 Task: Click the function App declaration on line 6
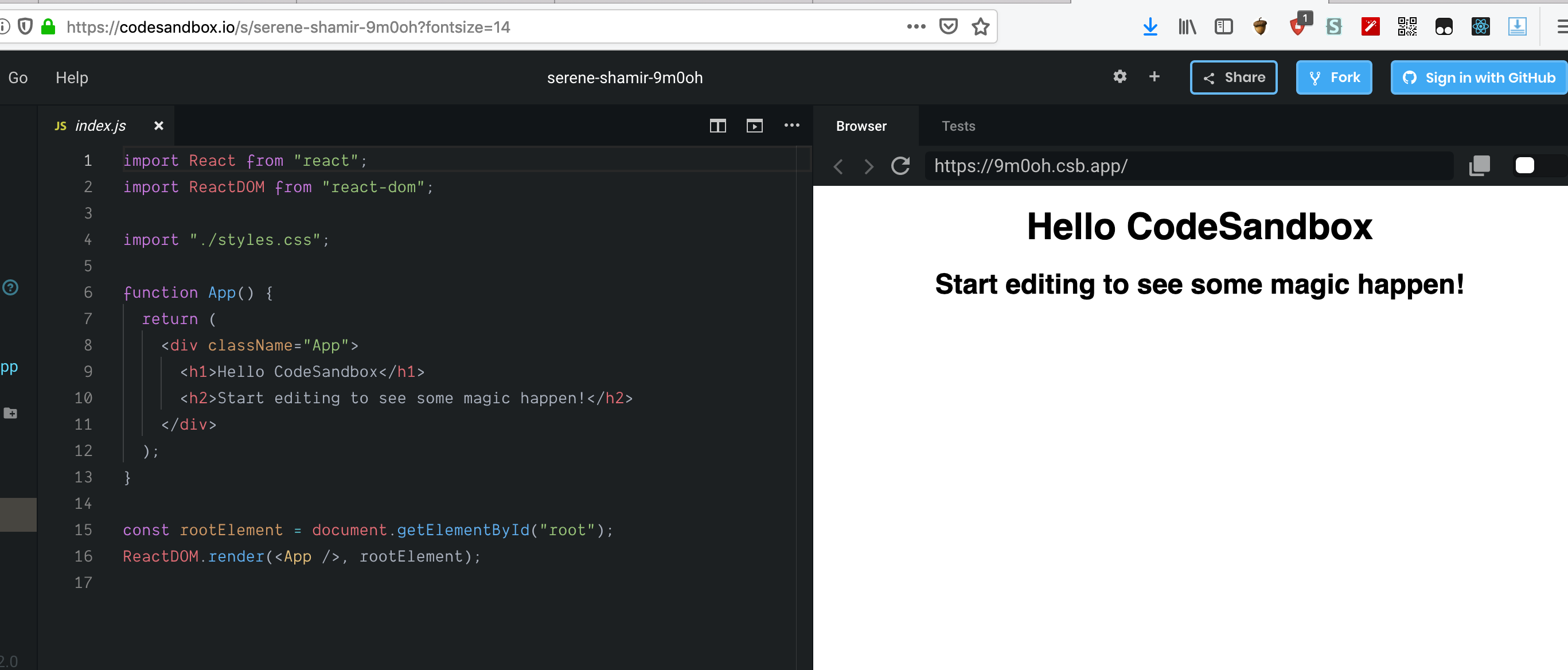[x=198, y=293]
